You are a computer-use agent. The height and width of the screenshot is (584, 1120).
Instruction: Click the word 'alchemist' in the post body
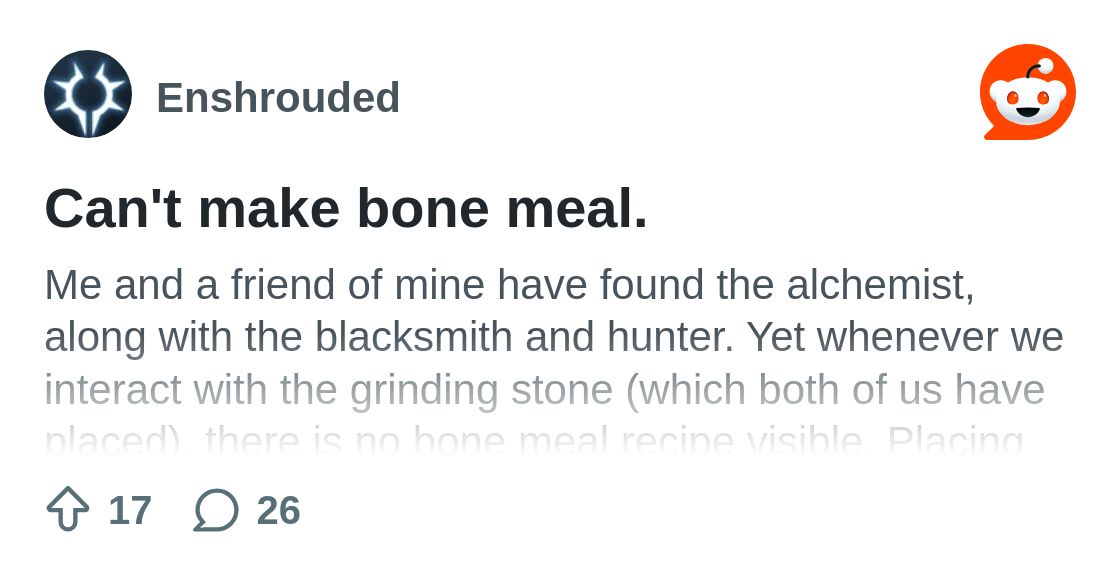880,285
